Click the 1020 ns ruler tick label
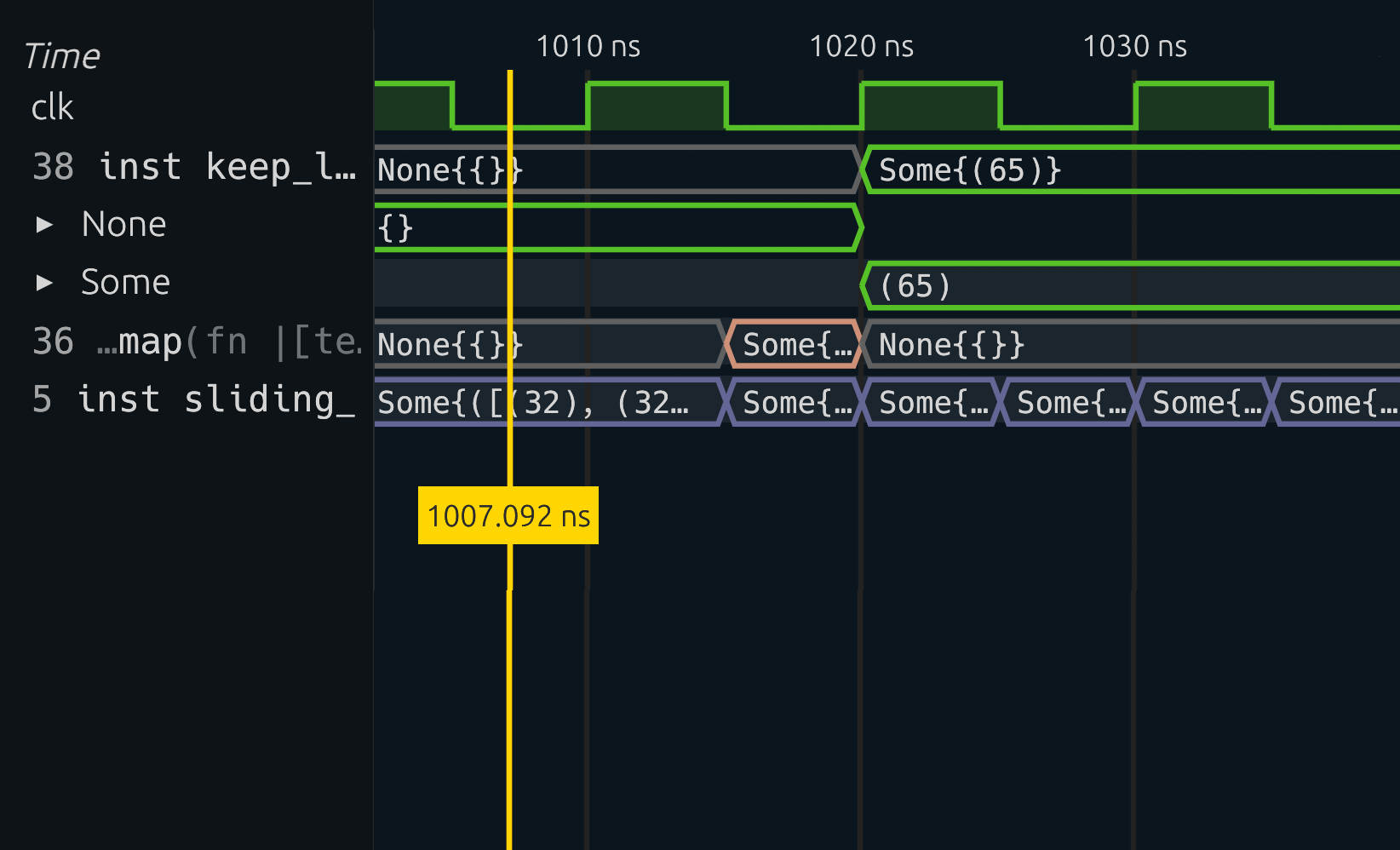Screen dimensions: 1400x850 861,47
